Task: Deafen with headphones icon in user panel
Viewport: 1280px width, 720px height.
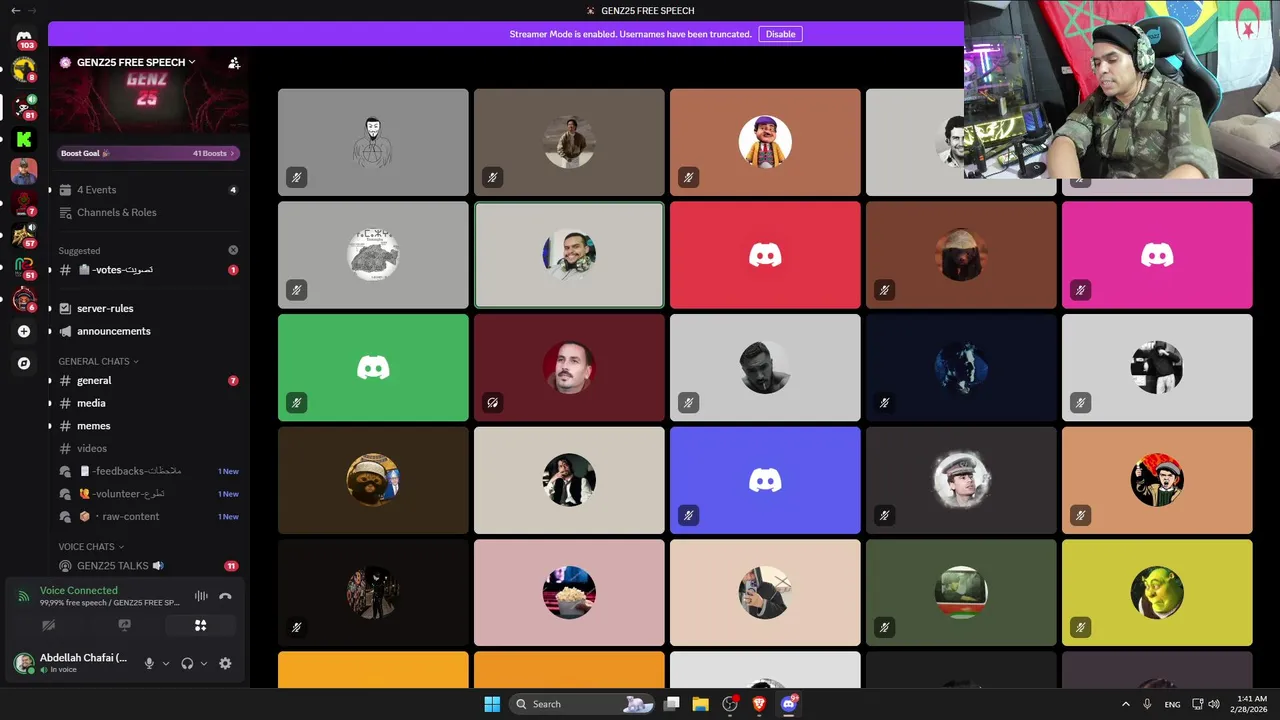Action: coord(187,663)
